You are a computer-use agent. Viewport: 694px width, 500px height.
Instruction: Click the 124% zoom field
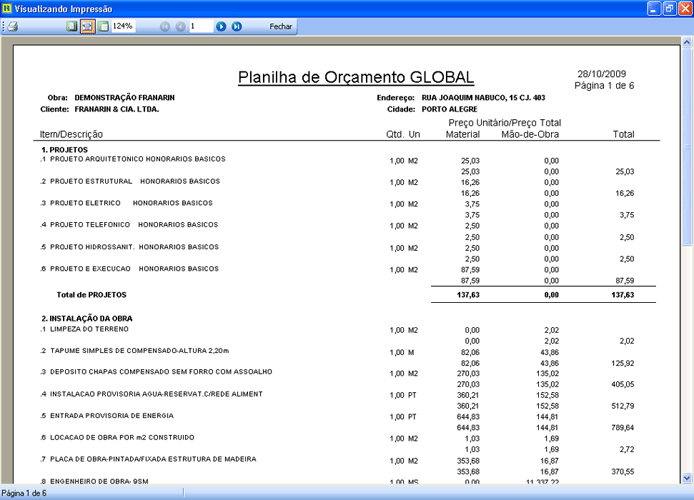point(123,27)
